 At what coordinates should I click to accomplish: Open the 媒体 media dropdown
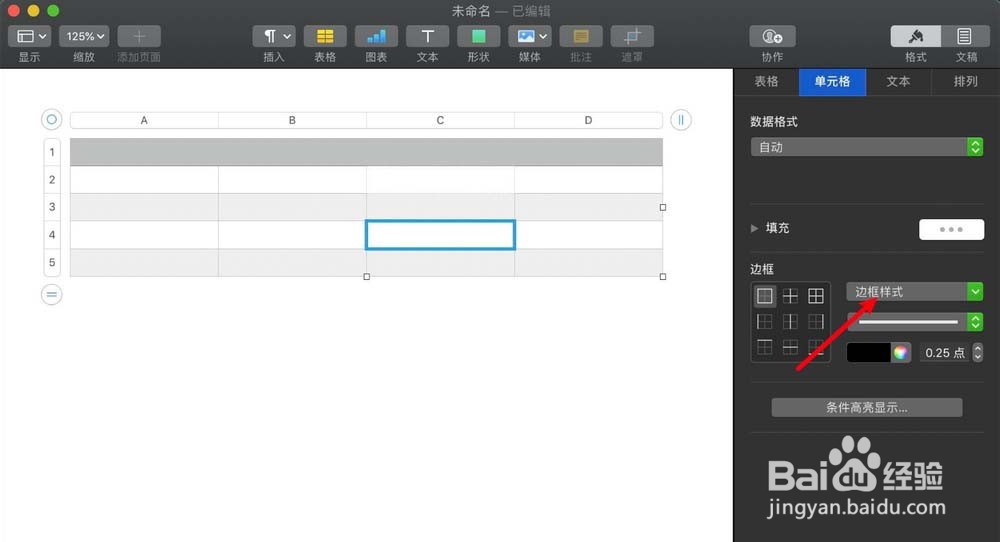(x=530, y=36)
